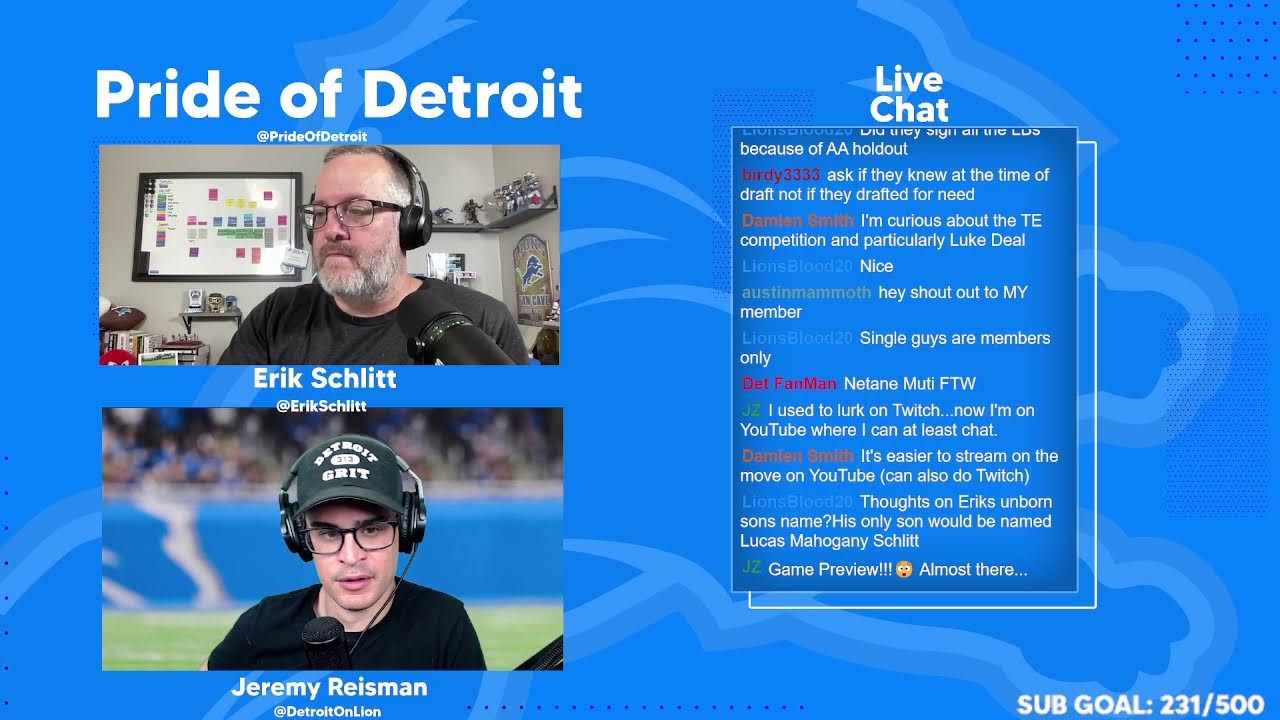Screen dimensions: 1280x720
Task: Select Jeremy Reisman's webcam feed
Action: [x=332, y=538]
